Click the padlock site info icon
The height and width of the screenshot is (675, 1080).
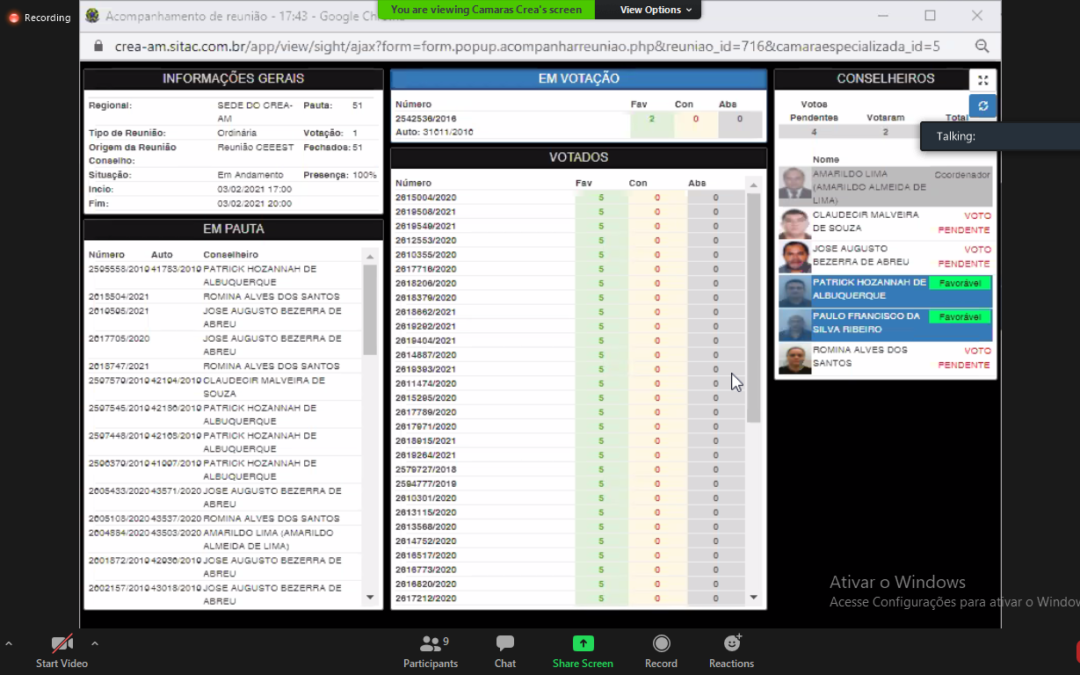pos(98,45)
